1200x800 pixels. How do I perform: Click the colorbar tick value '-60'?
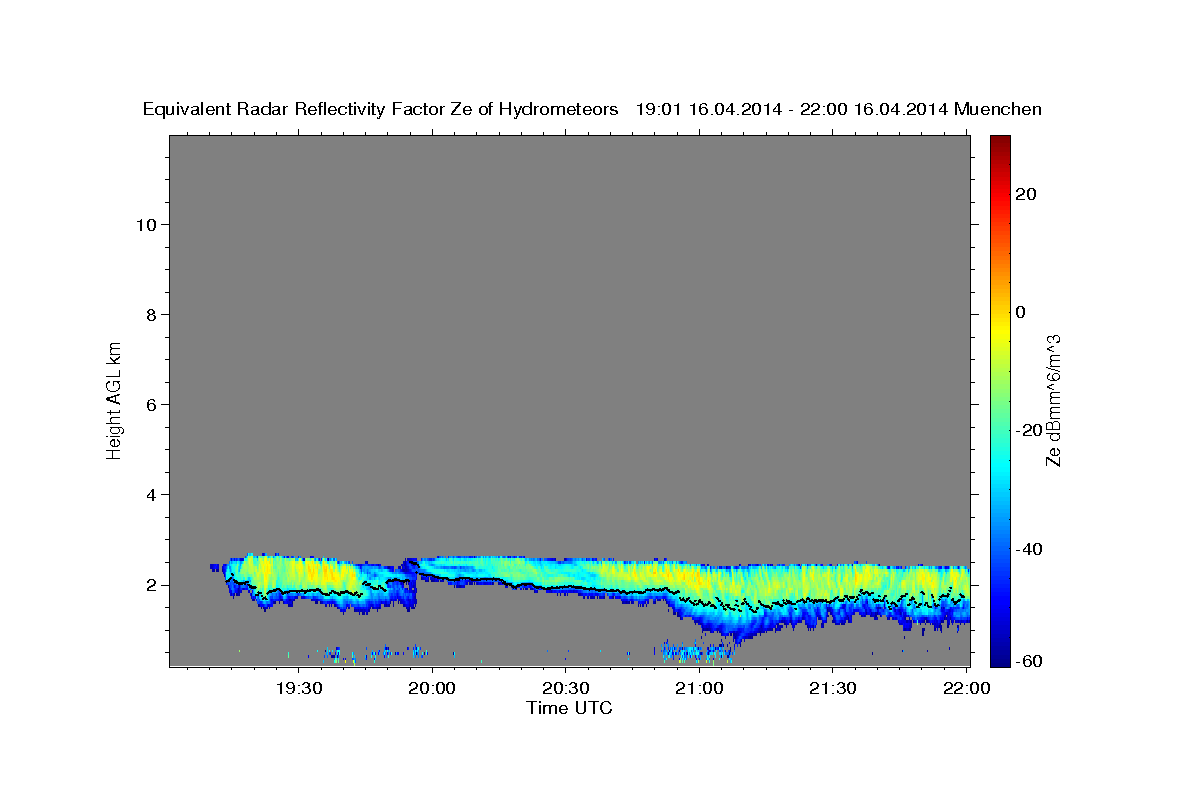1029,661
